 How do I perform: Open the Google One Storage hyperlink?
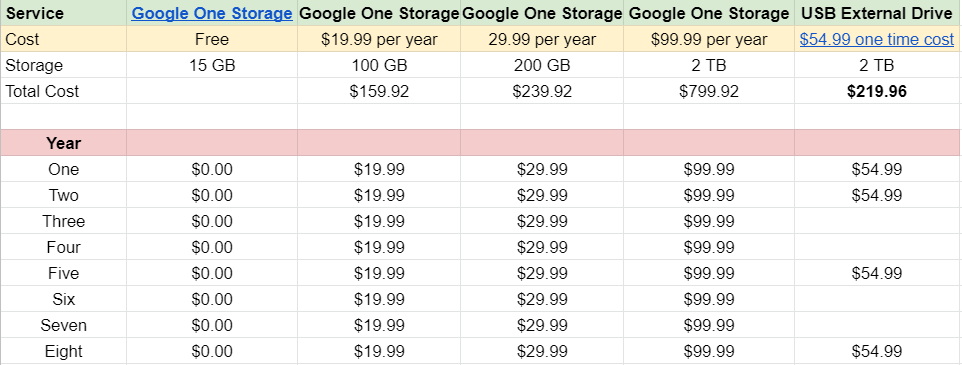(x=212, y=13)
